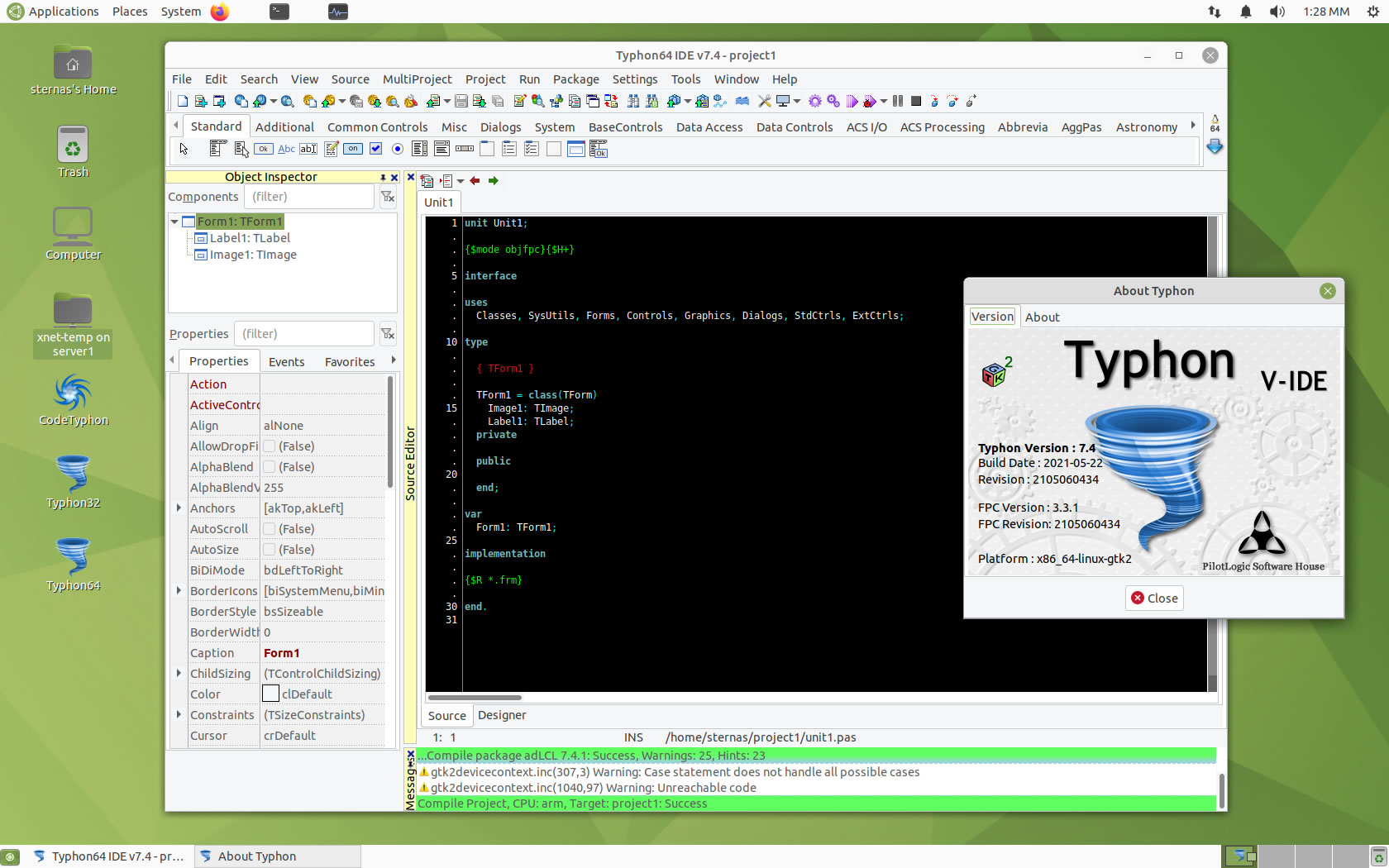This screenshot has height=868, width=1389.
Task: Open the Package menu
Action: 575,79
